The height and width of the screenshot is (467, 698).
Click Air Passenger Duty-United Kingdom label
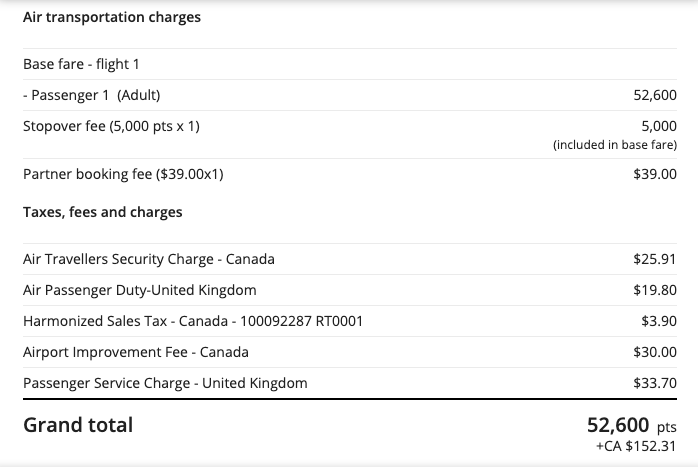[139, 290]
